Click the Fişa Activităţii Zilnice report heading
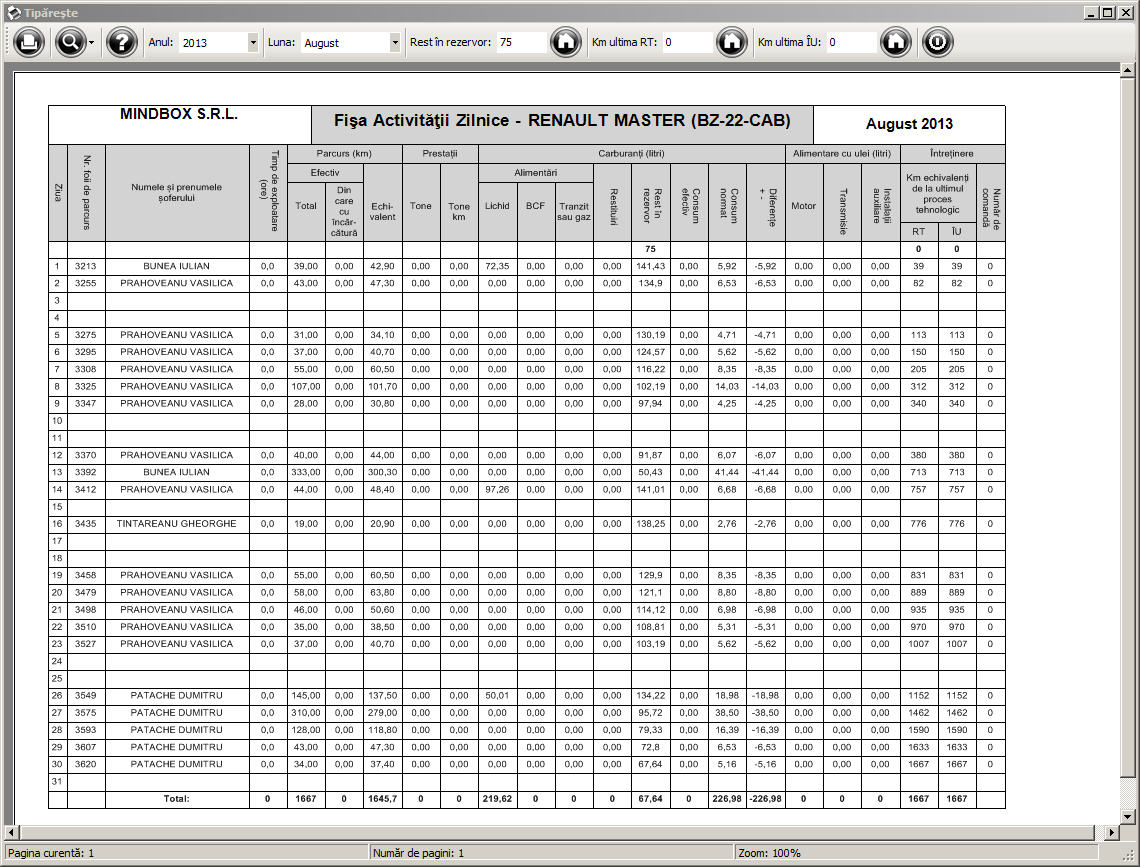Image resolution: width=1140 pixels, height=867 pixels. click(x=562, y=121)
